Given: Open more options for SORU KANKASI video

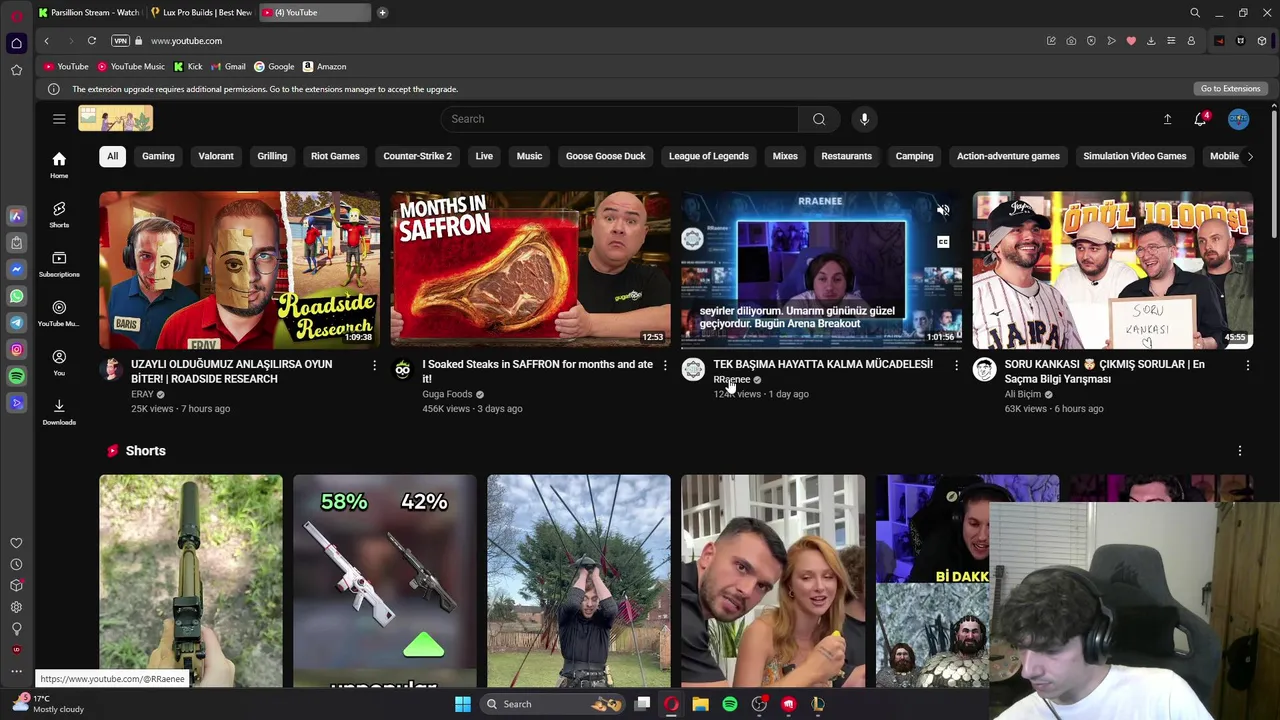Looking at the screenshot, I should pos(1247,366).
